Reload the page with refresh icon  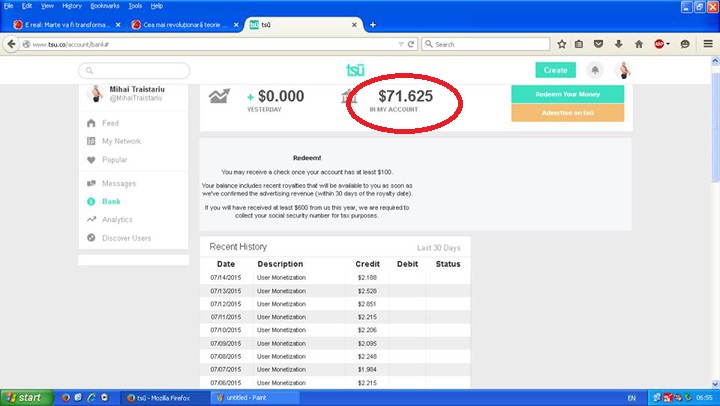[x=411, y=44]
